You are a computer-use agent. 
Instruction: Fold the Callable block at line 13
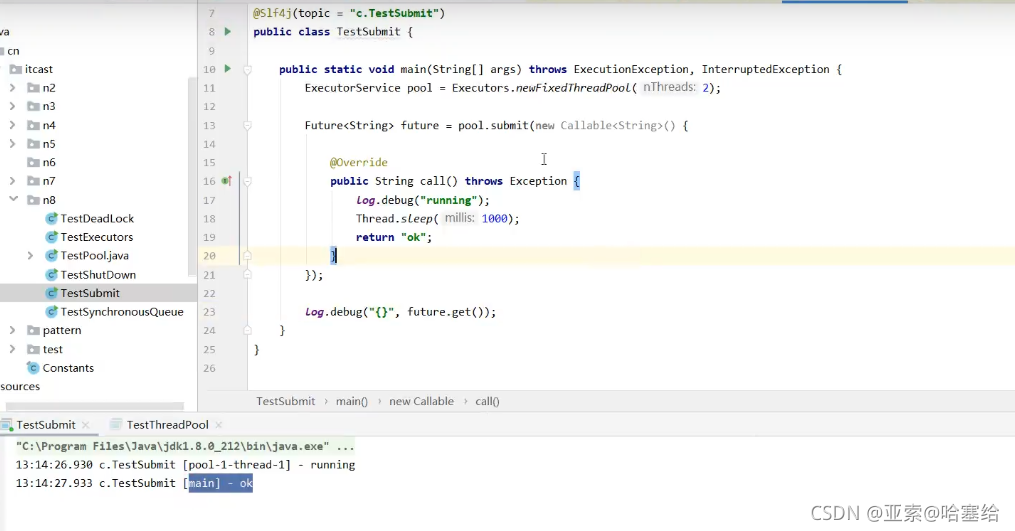click(x=247, y=126)
